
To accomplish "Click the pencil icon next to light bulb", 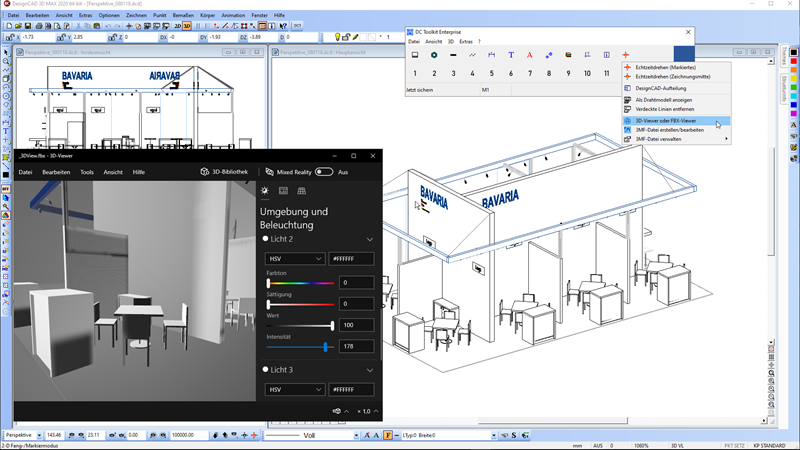I will 356,37.
